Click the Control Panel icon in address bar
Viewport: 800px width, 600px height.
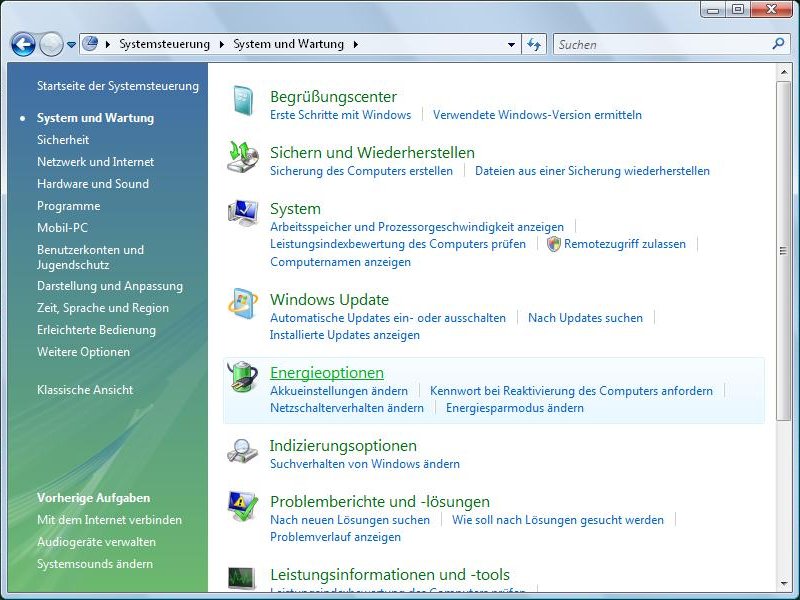[x=90, y=44]
